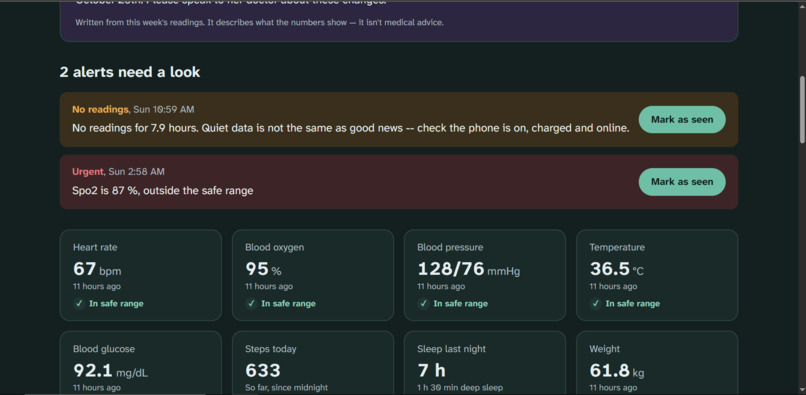Open the Blood pressure card
This screenshot has width=806, height=395.
tap(485, 275)
